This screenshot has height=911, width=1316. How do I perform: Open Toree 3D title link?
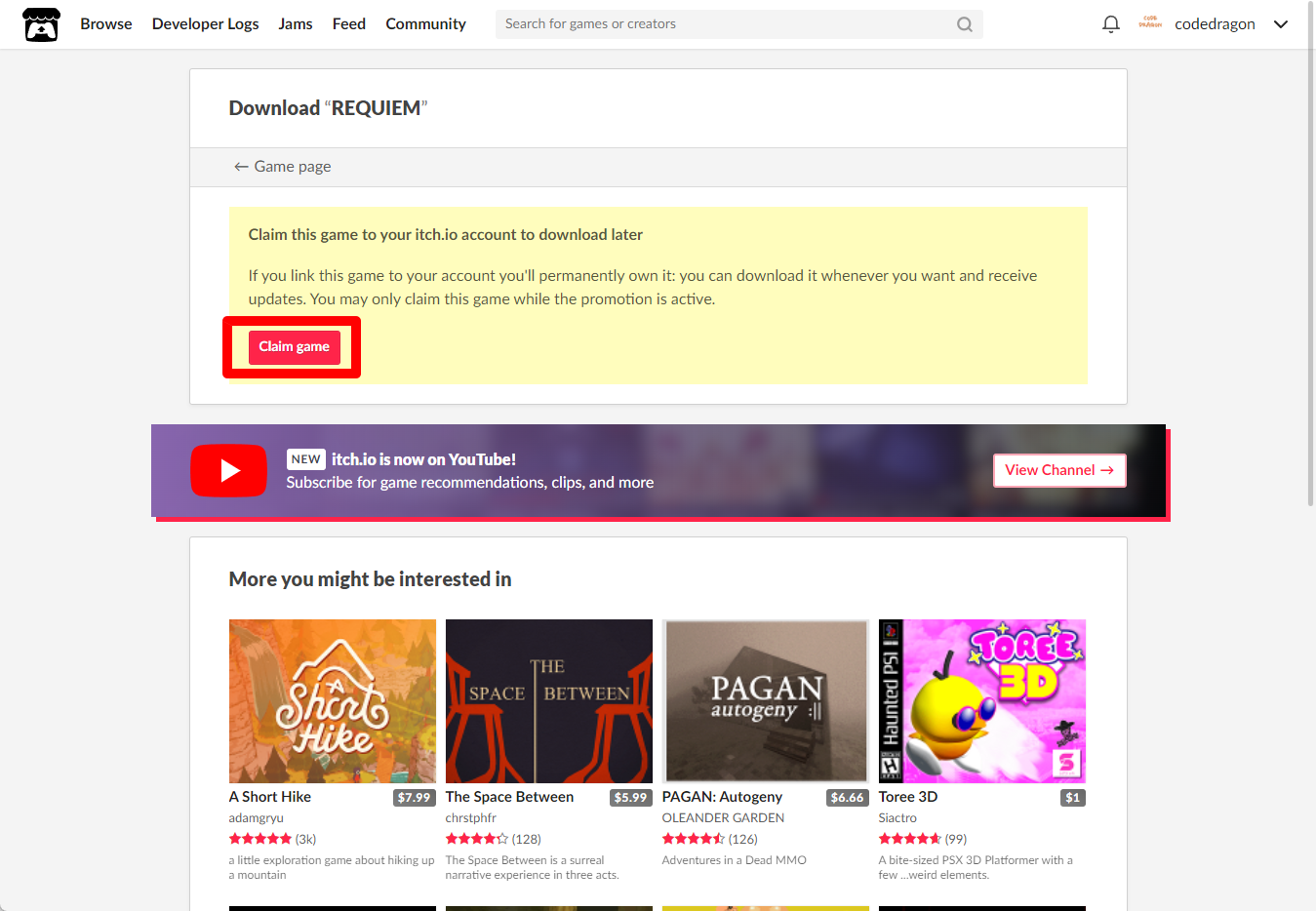point(908,797)
